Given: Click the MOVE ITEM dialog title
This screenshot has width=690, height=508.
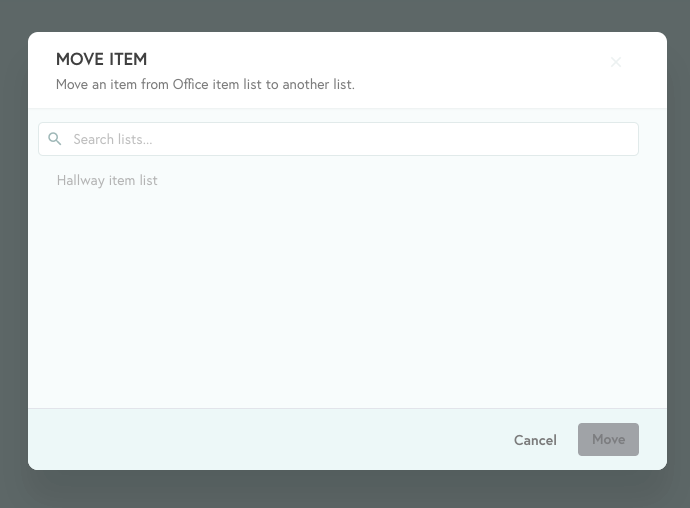Looking at the screenshot, I should [x=102, y=59].
